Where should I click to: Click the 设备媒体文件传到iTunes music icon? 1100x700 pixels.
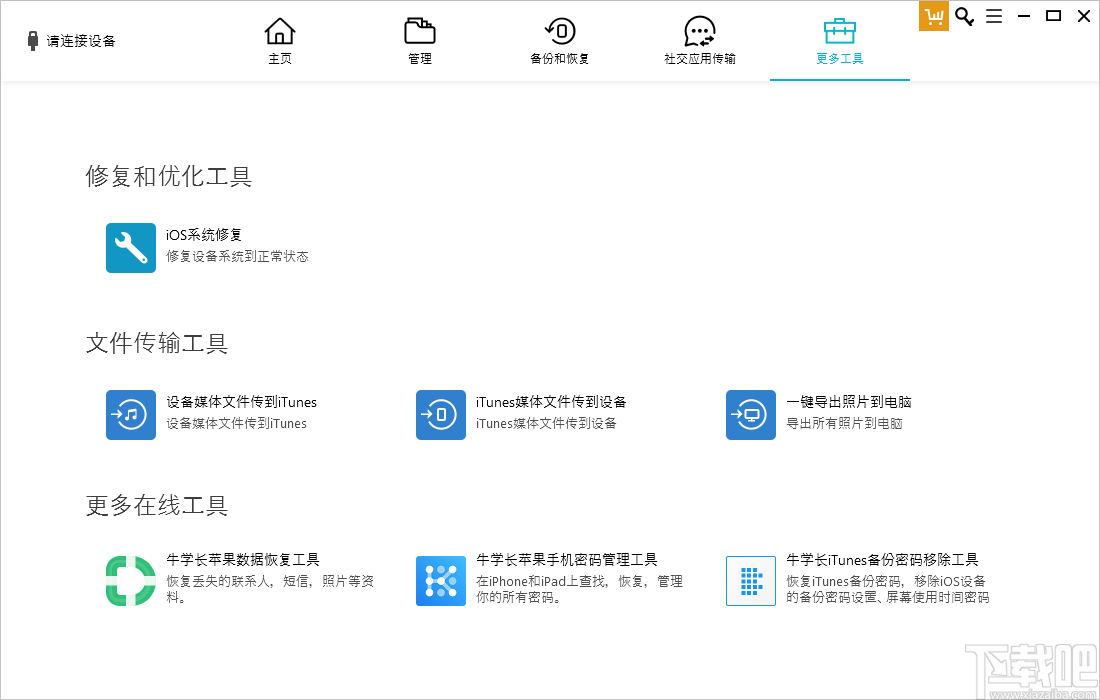130,415
